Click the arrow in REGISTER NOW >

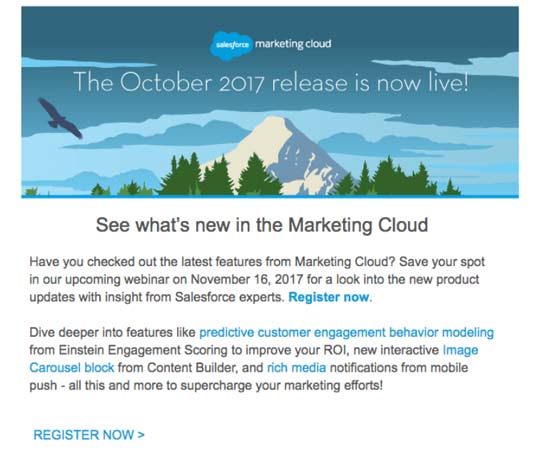click(141, 435)
